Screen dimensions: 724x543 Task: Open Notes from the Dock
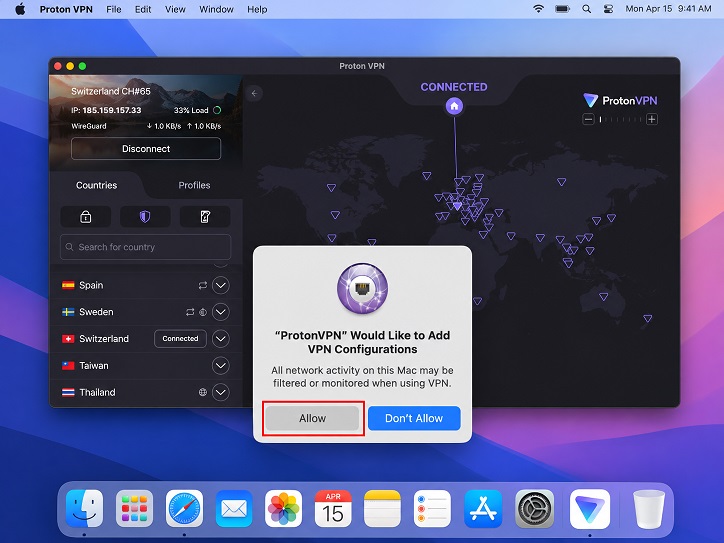click(x=382, y=508)
